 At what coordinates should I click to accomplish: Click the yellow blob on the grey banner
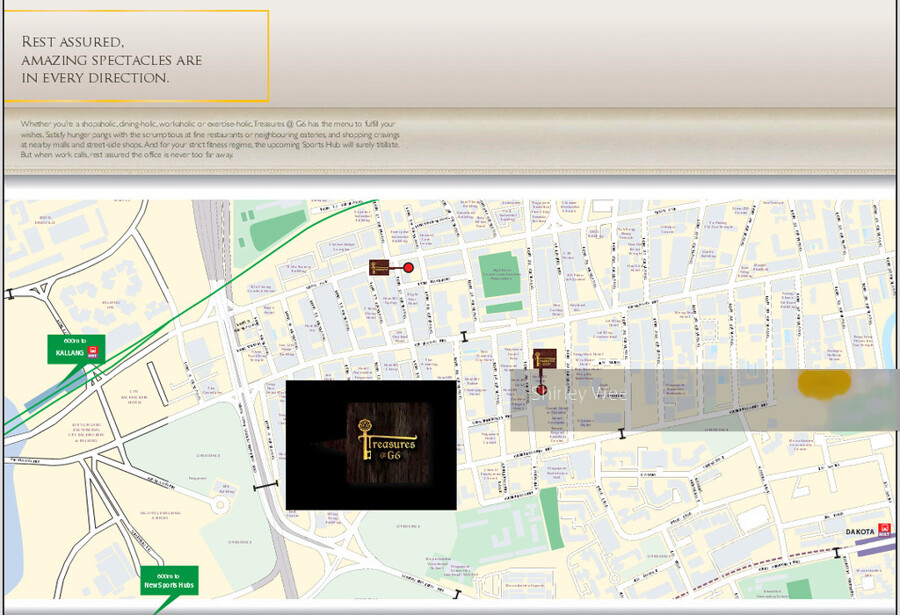coord(825,383)
